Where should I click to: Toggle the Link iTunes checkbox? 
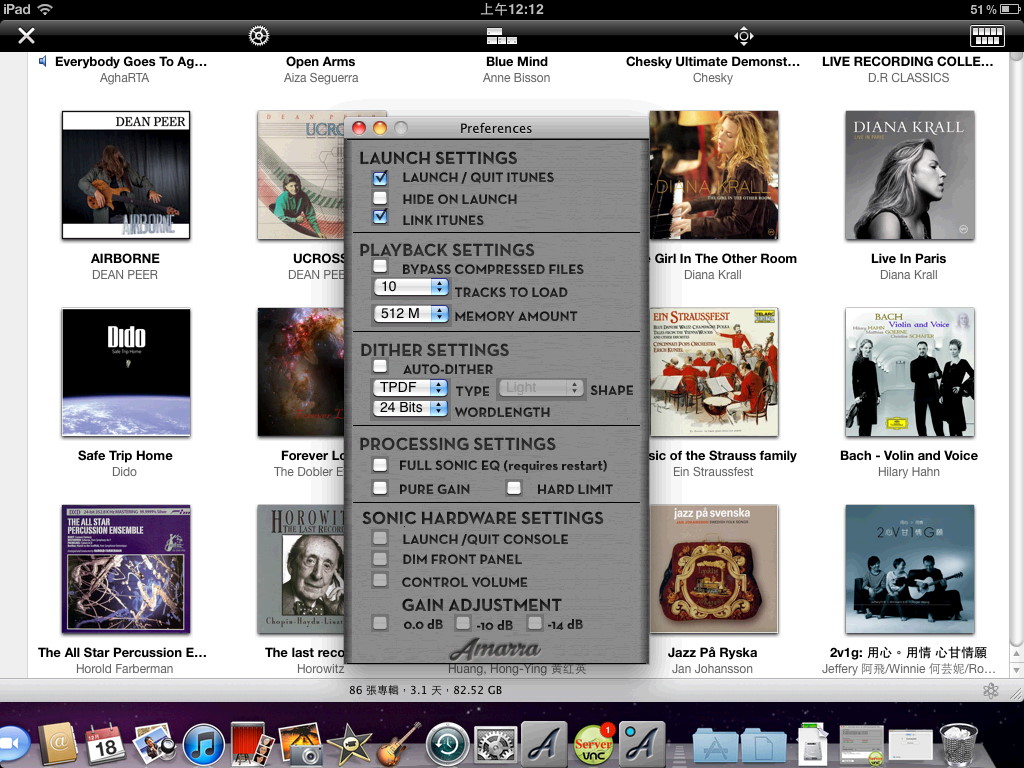coord(379,217)
